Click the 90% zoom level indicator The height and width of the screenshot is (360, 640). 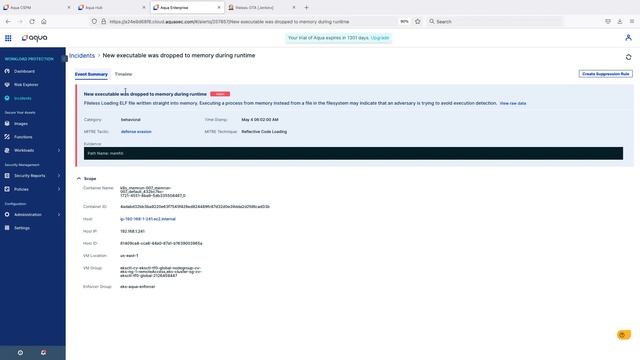[x=404, y=21]
